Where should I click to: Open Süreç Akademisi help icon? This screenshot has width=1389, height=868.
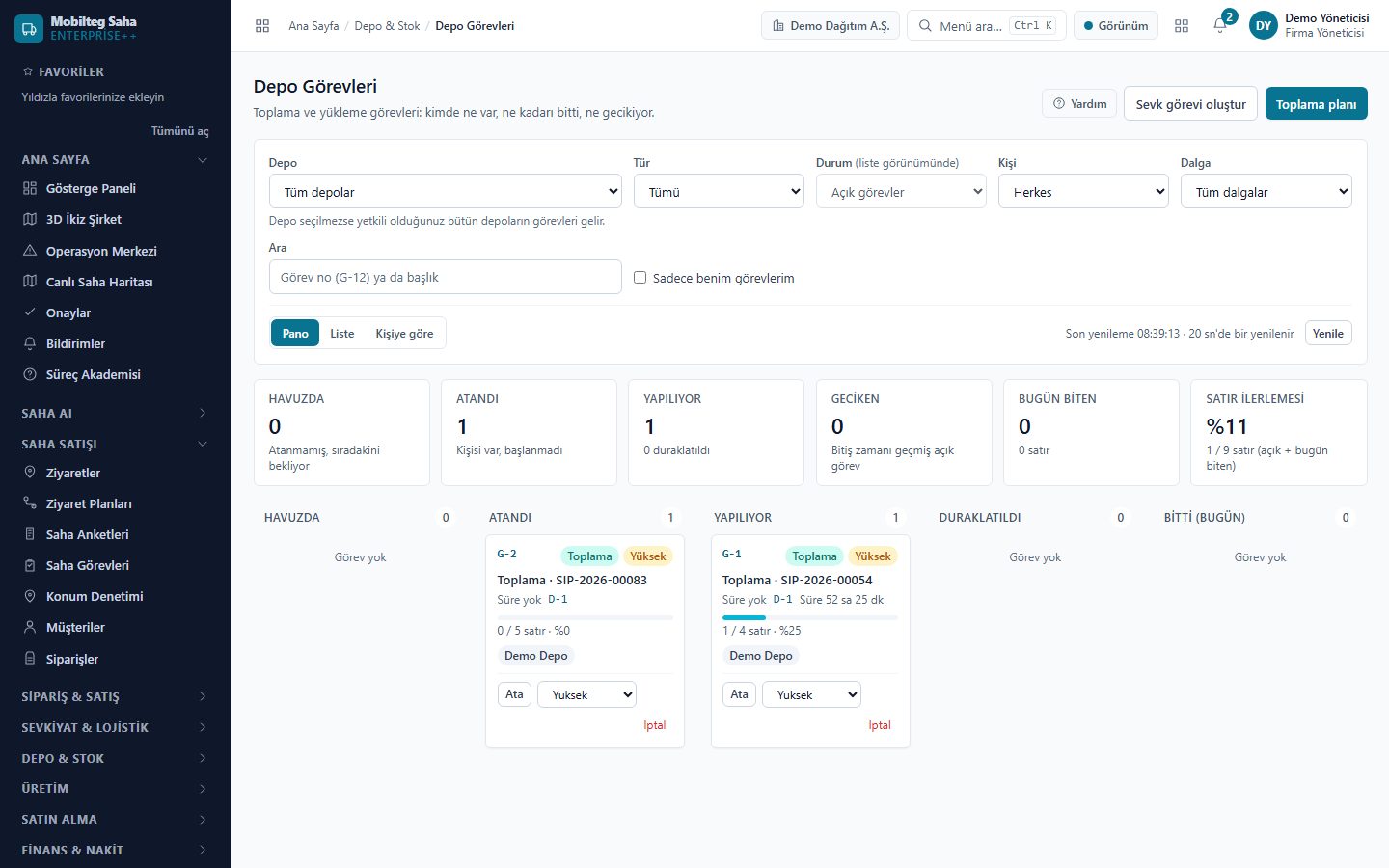(x=30, y=374)
